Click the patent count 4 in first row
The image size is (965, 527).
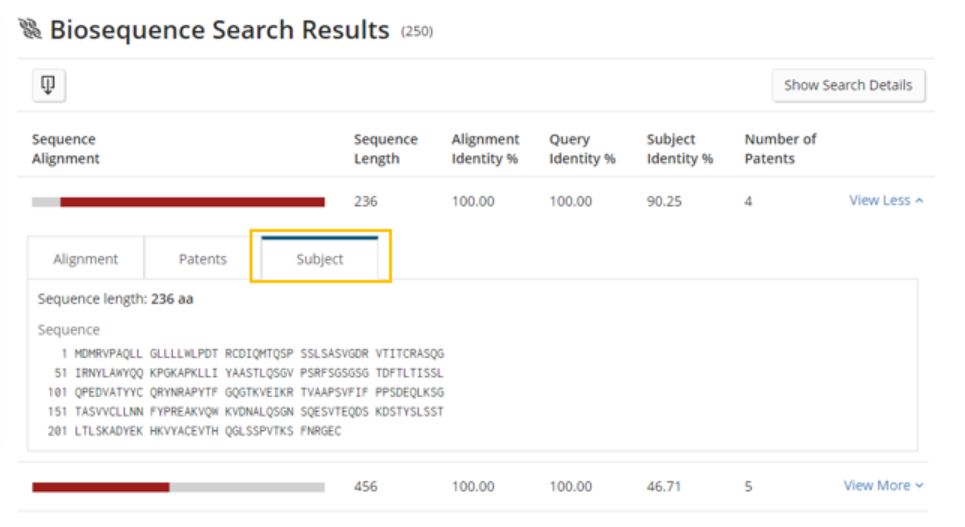click(x=749, y=201)
